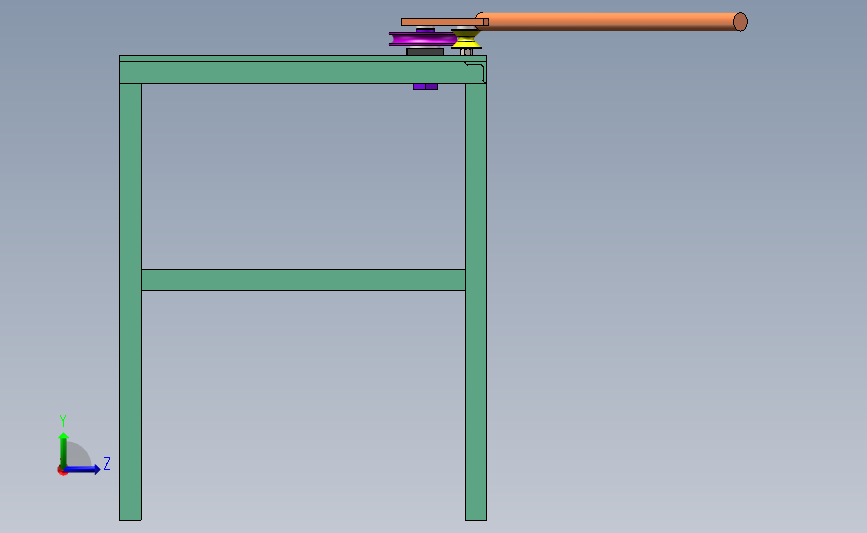The image size is (867, 533).
Task: Pick the green right leg of the frame
Action: [x=476, y=301]
